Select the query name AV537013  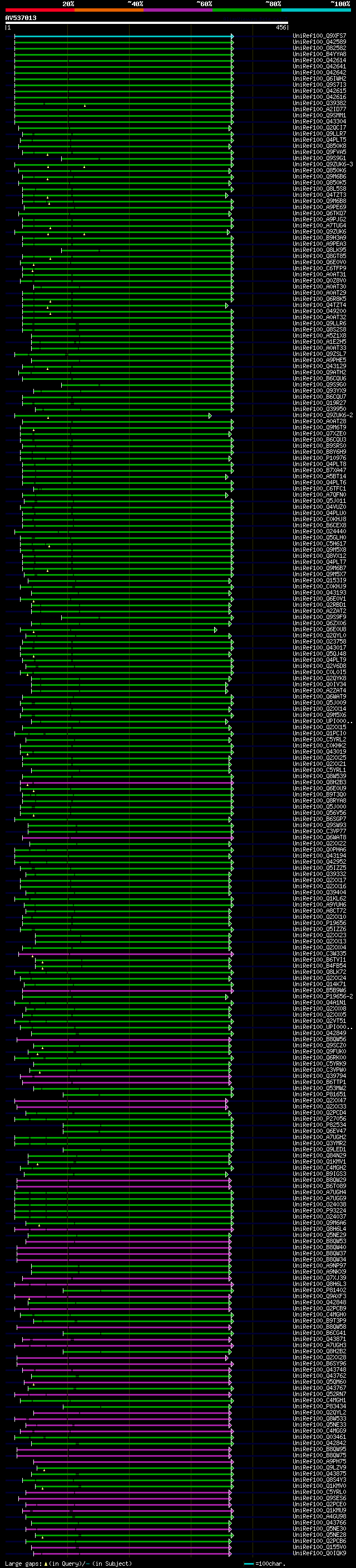[x=21, y=18]
